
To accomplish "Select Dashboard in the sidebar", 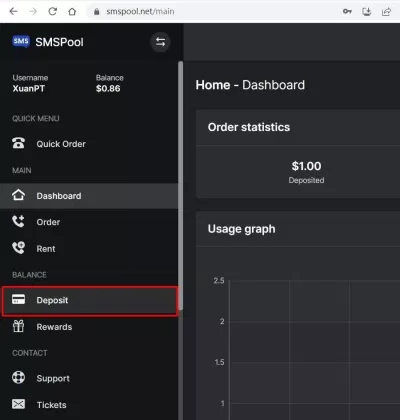I will pos(89,196).
